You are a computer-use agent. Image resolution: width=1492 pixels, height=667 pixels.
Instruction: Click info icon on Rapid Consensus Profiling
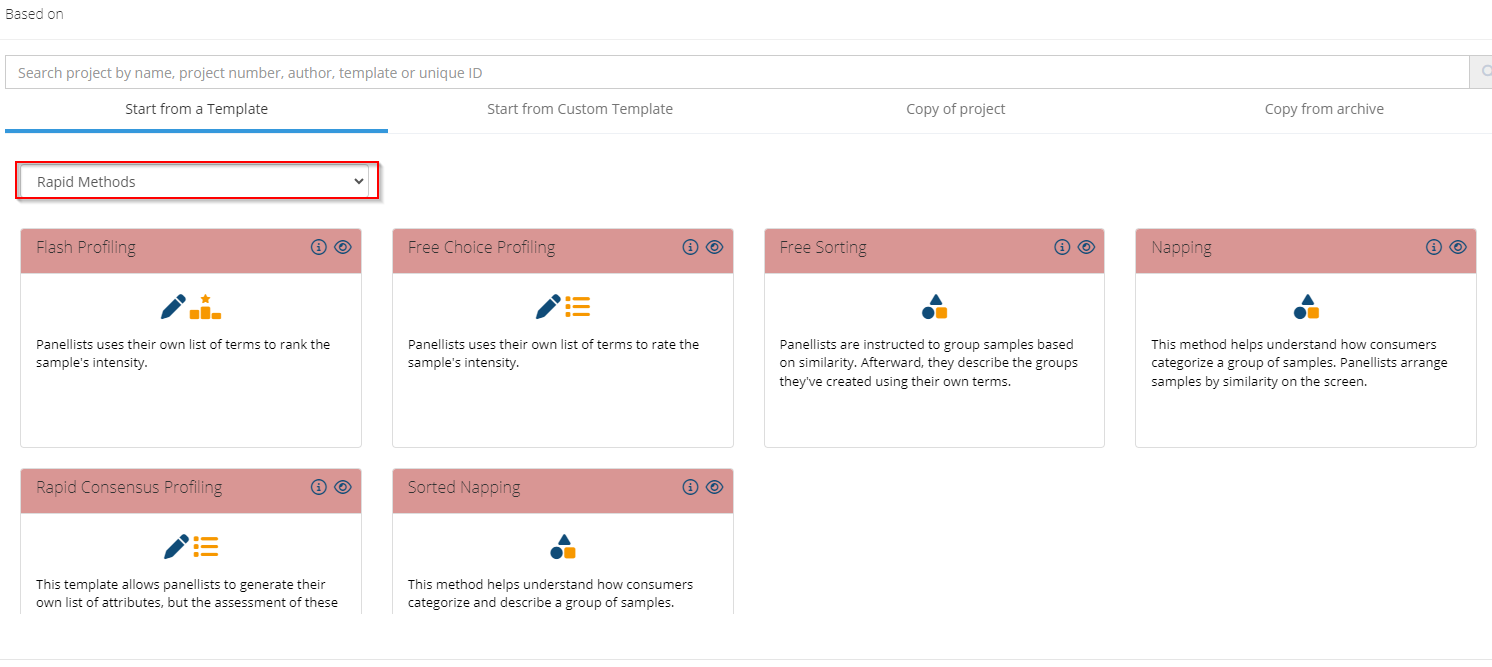pos(319,487)
